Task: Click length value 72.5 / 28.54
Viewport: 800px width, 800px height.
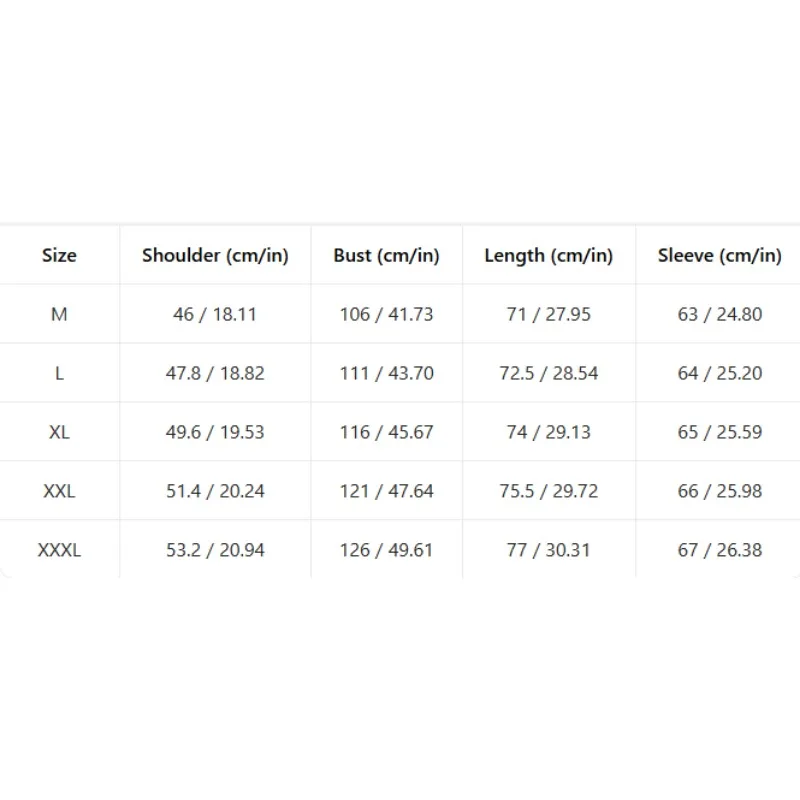Action: click(x=548, y=373)
